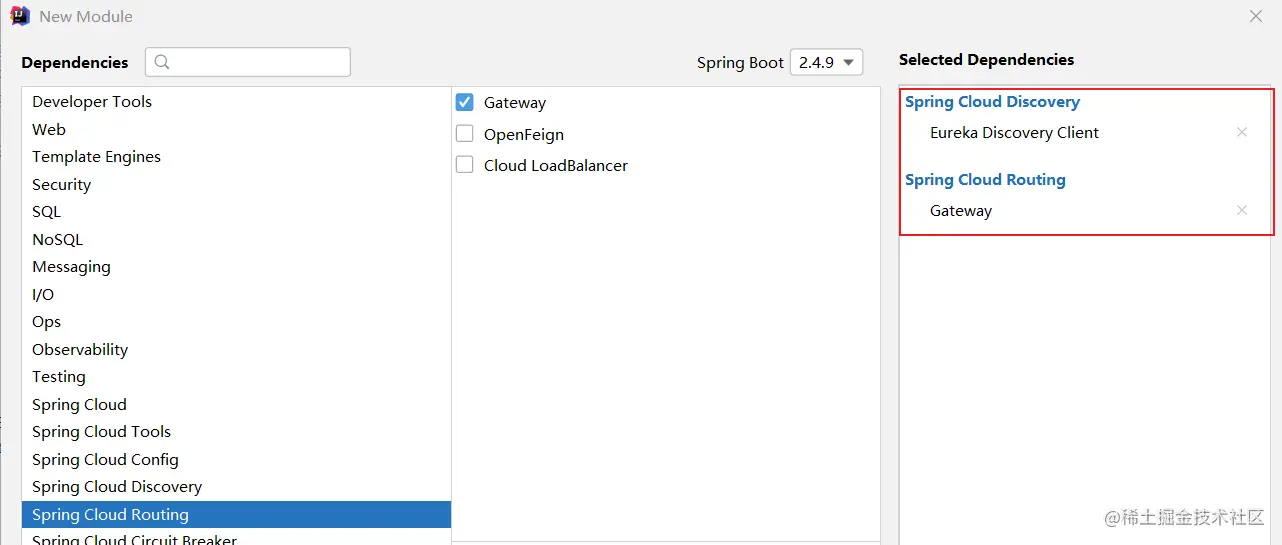Remove Gateway from selected dependencies via X
1282x545 pixels.
click(1242, 210)
